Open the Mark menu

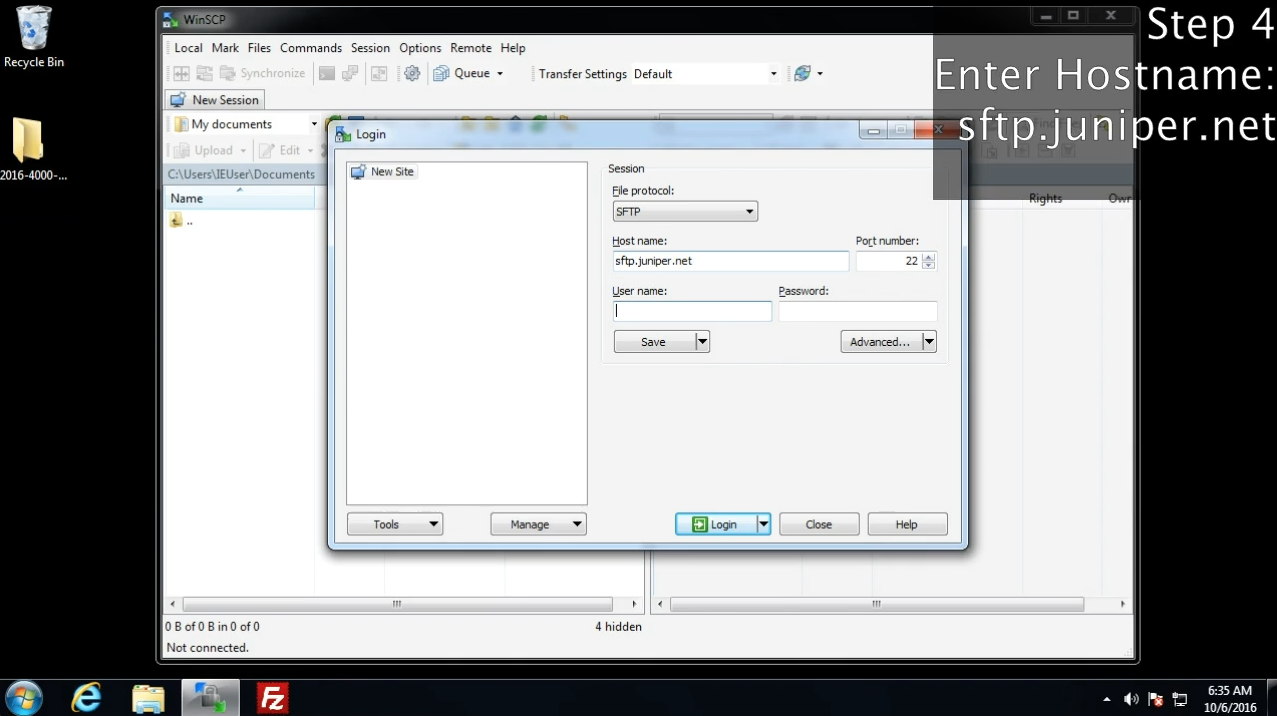pyautogui.click(x=225, y=47)
